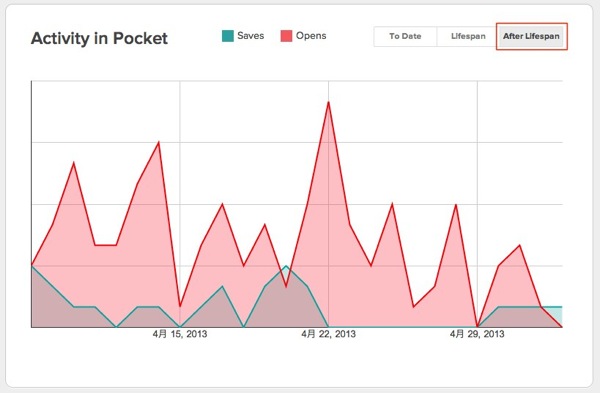
Task: Click the 4月 15, 2013 axis label
Action: pos(180,334)
